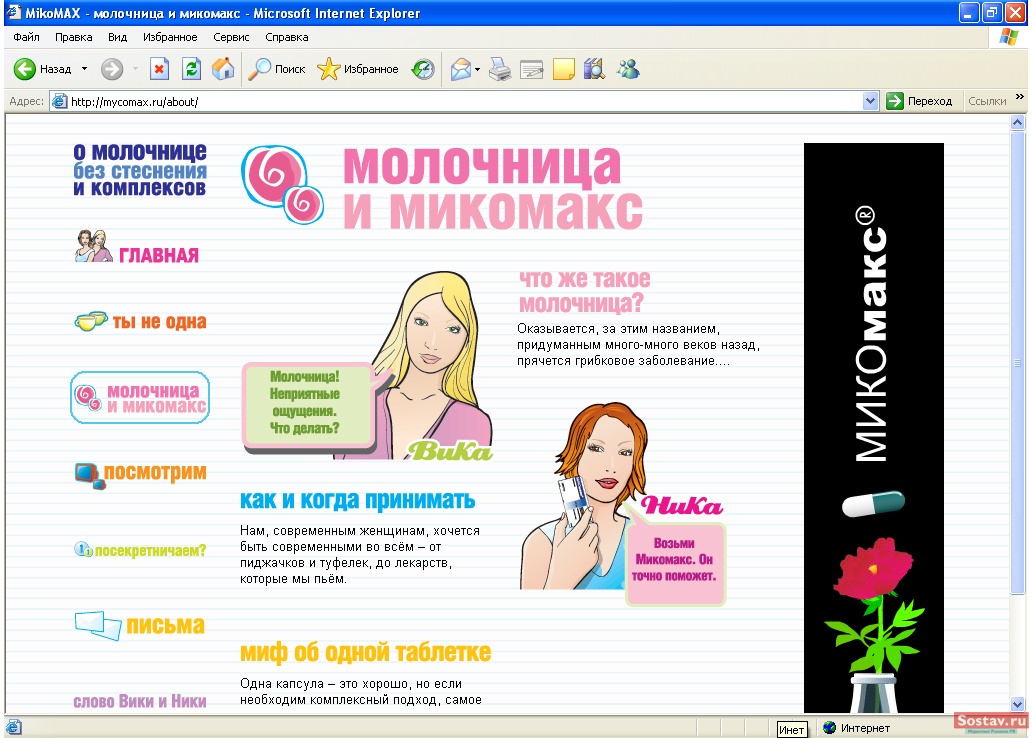The image size is (1032, 738).
Task: Click the black МИКОмакс banner ad
Action: pos(873,428)
